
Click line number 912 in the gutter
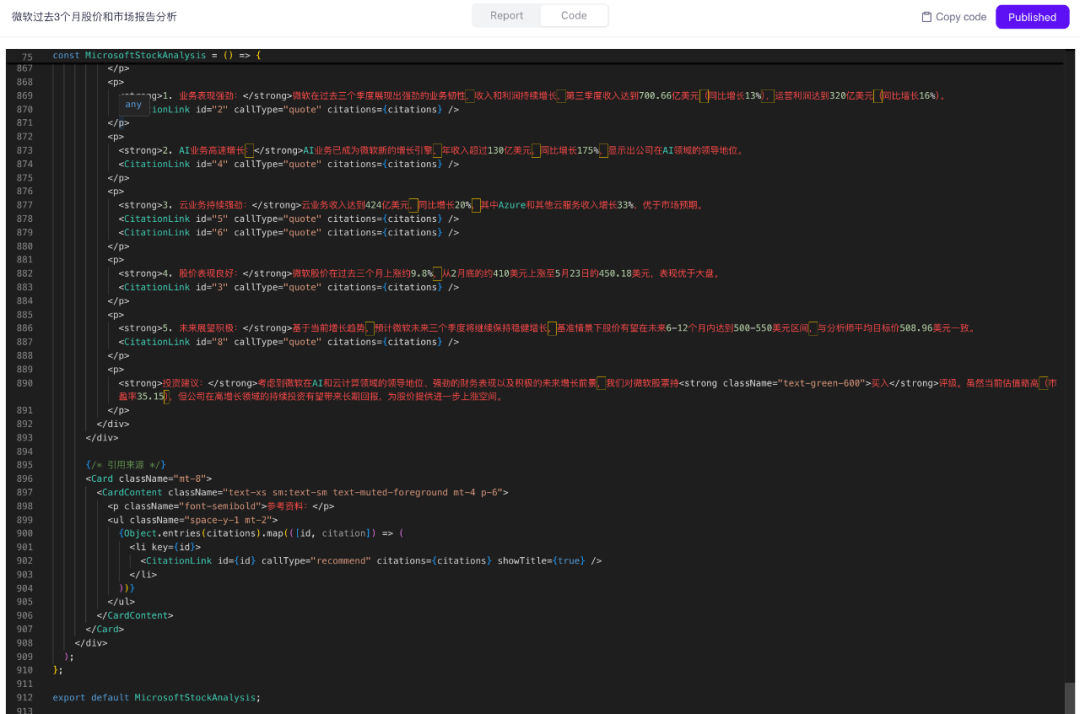(25, 697)
